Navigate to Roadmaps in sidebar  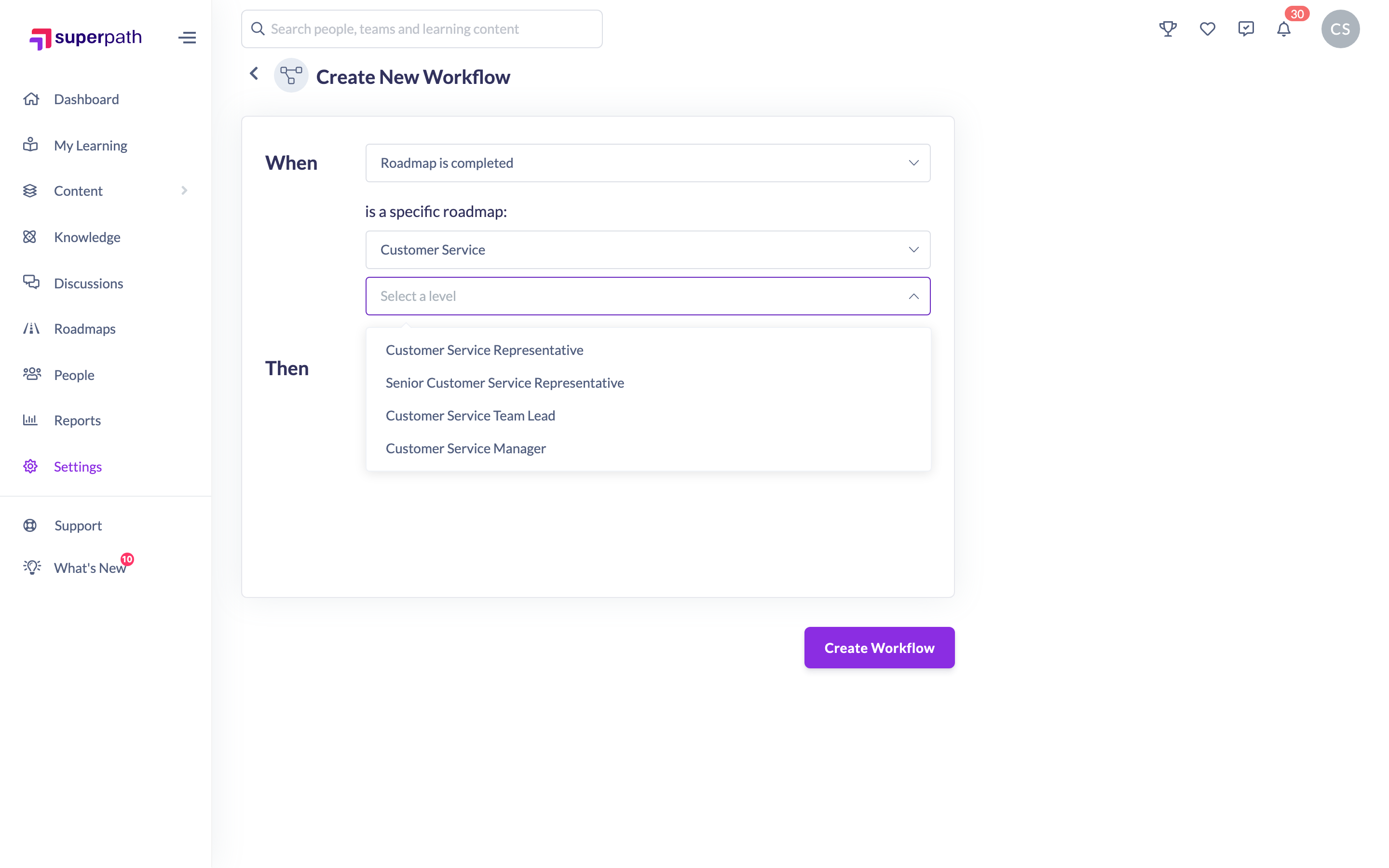(84, 329)
